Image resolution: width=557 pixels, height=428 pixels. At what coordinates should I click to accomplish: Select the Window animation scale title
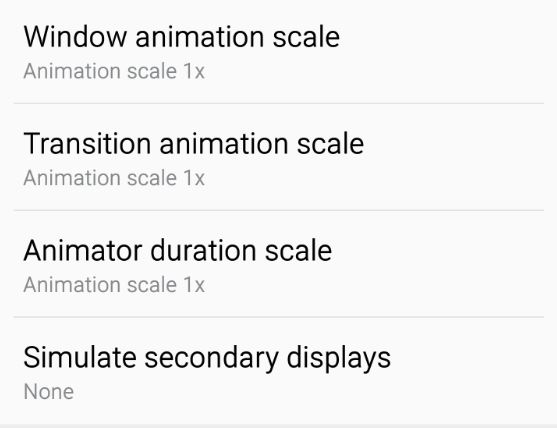click(182, 37)
